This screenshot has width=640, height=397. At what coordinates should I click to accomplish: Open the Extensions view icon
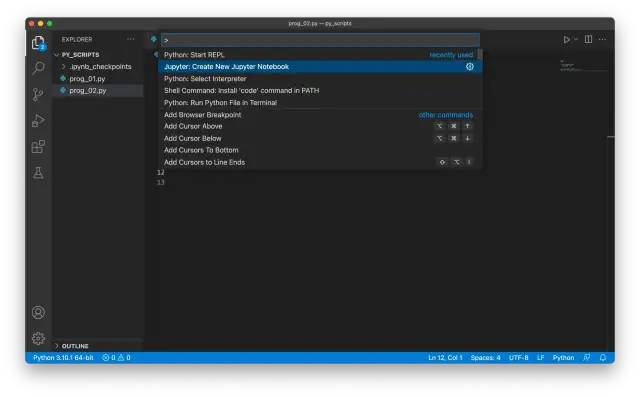[38, 146]
